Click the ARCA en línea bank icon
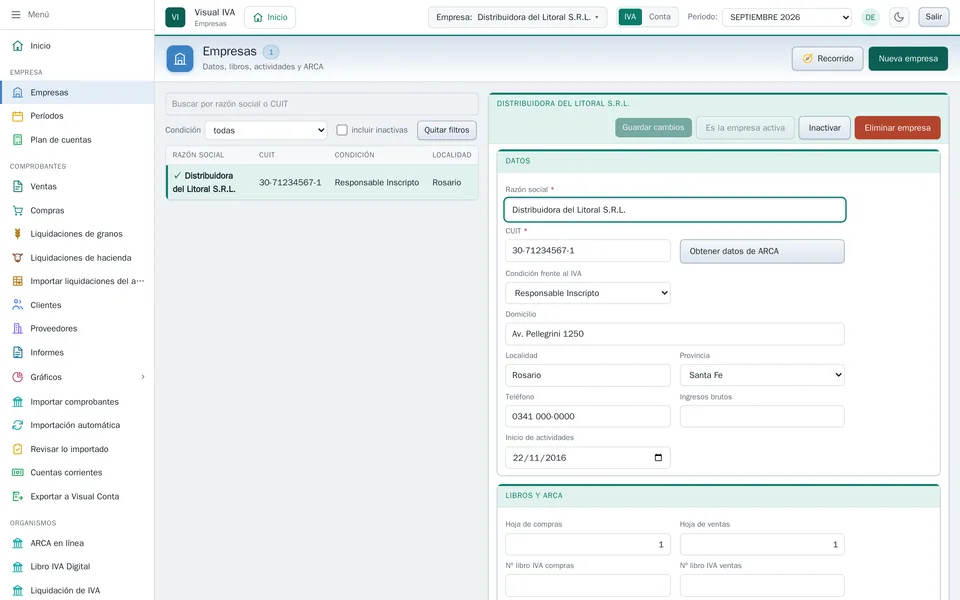The image size is (960, 600). (18, 543)
